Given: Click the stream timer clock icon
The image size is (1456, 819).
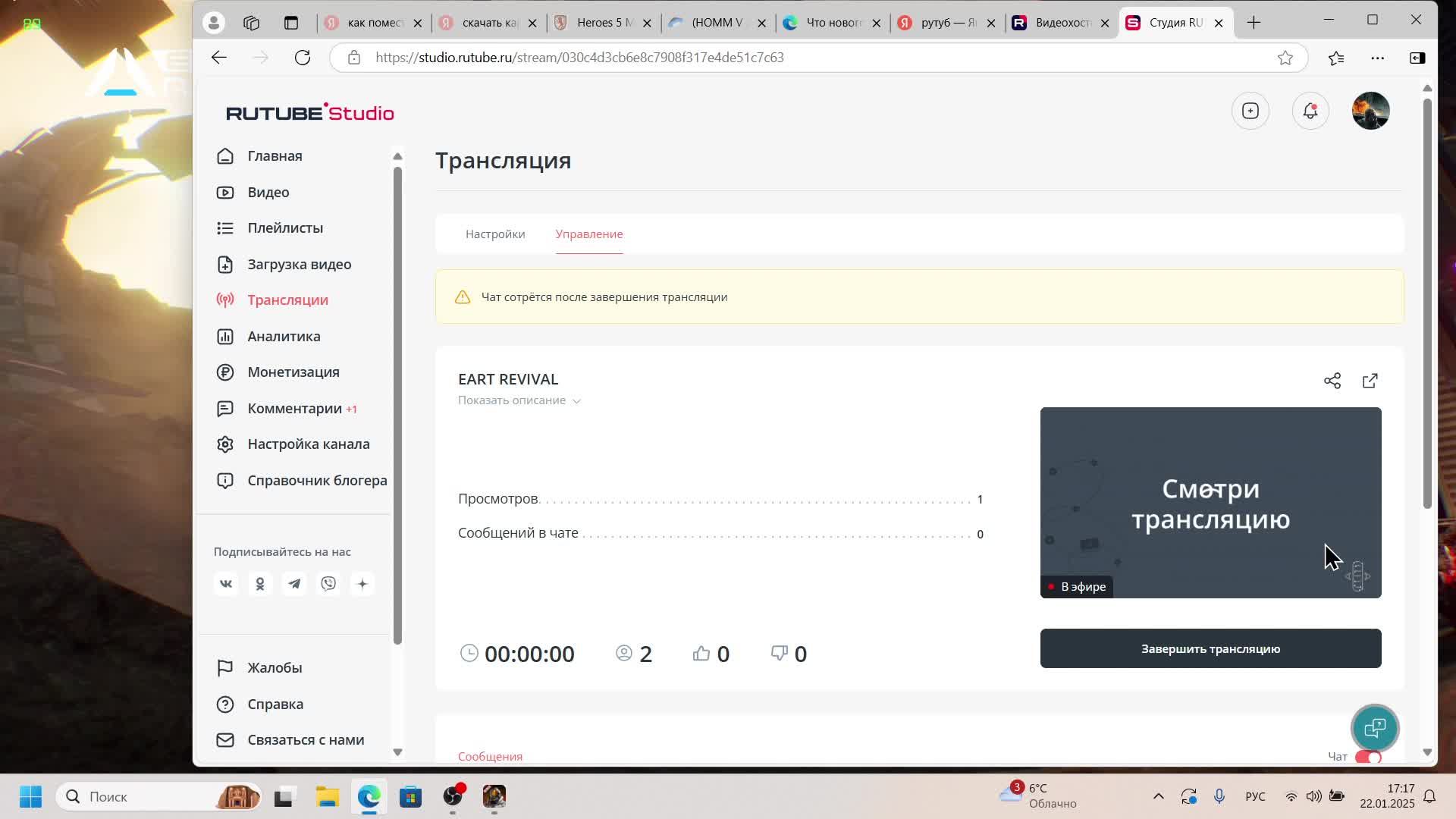Looking at the screenshot, I should tap(469, 654).
